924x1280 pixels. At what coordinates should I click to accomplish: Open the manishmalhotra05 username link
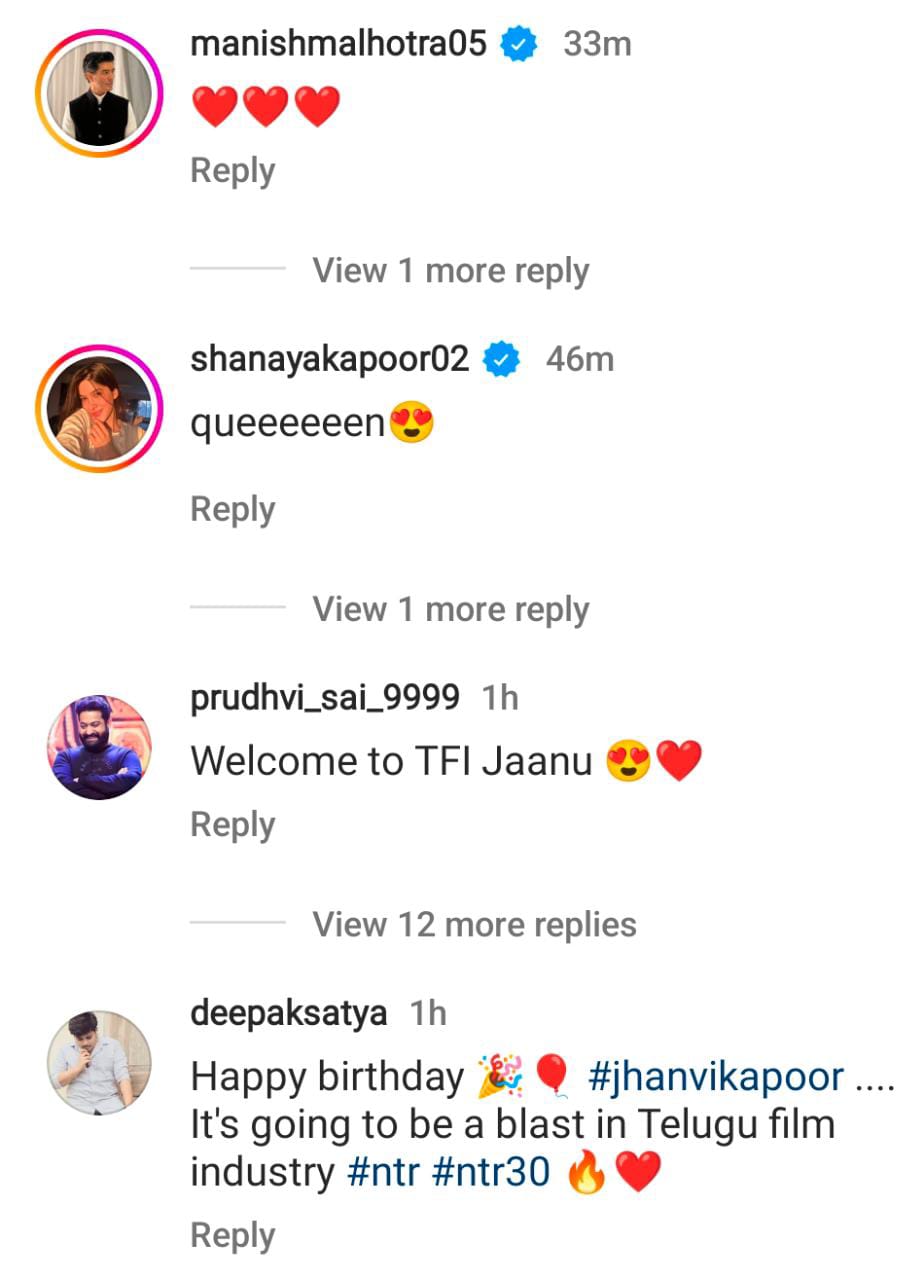[x=338, y=44]
